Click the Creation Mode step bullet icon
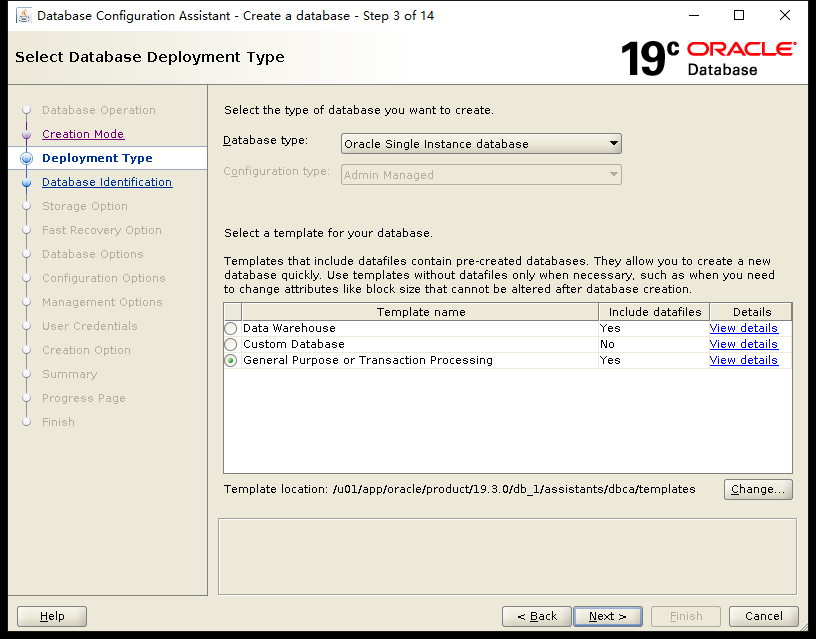Image resolution: width=816 pixels, height=639 pixels. (x=27, y=134)
